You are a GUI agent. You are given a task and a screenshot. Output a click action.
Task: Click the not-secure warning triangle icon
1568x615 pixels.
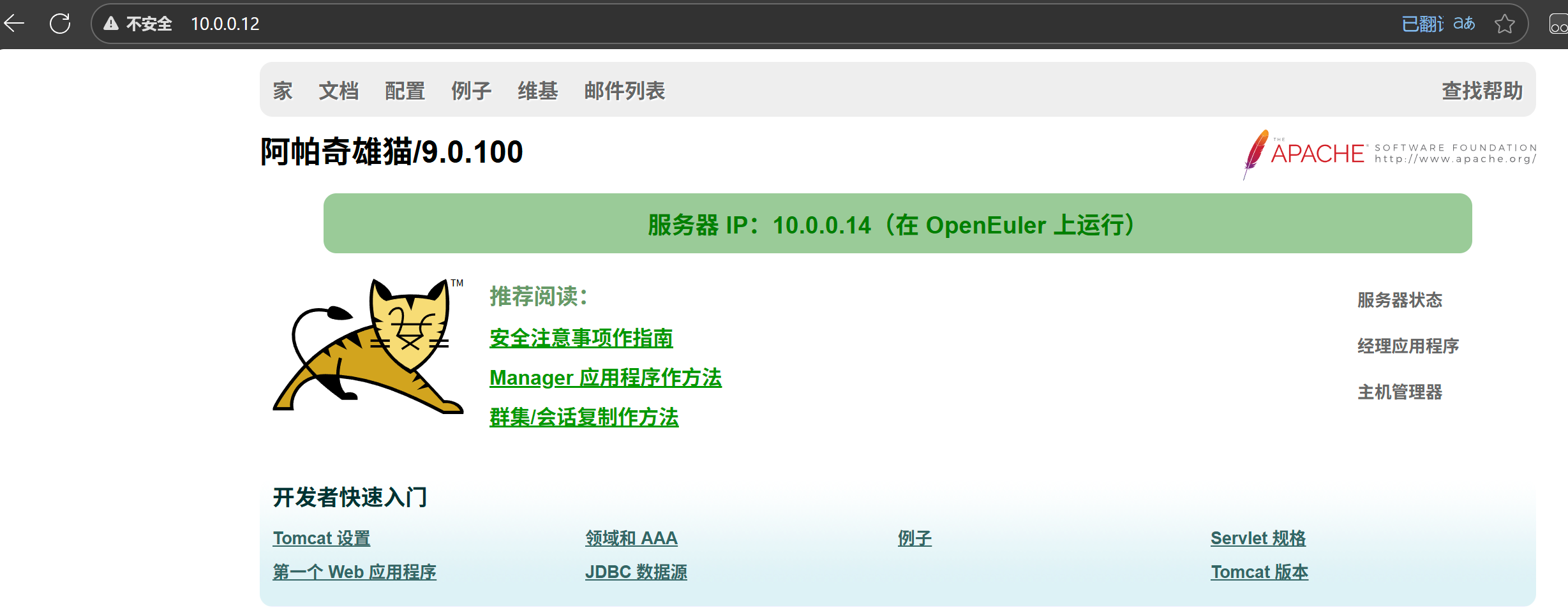point(111,24)
